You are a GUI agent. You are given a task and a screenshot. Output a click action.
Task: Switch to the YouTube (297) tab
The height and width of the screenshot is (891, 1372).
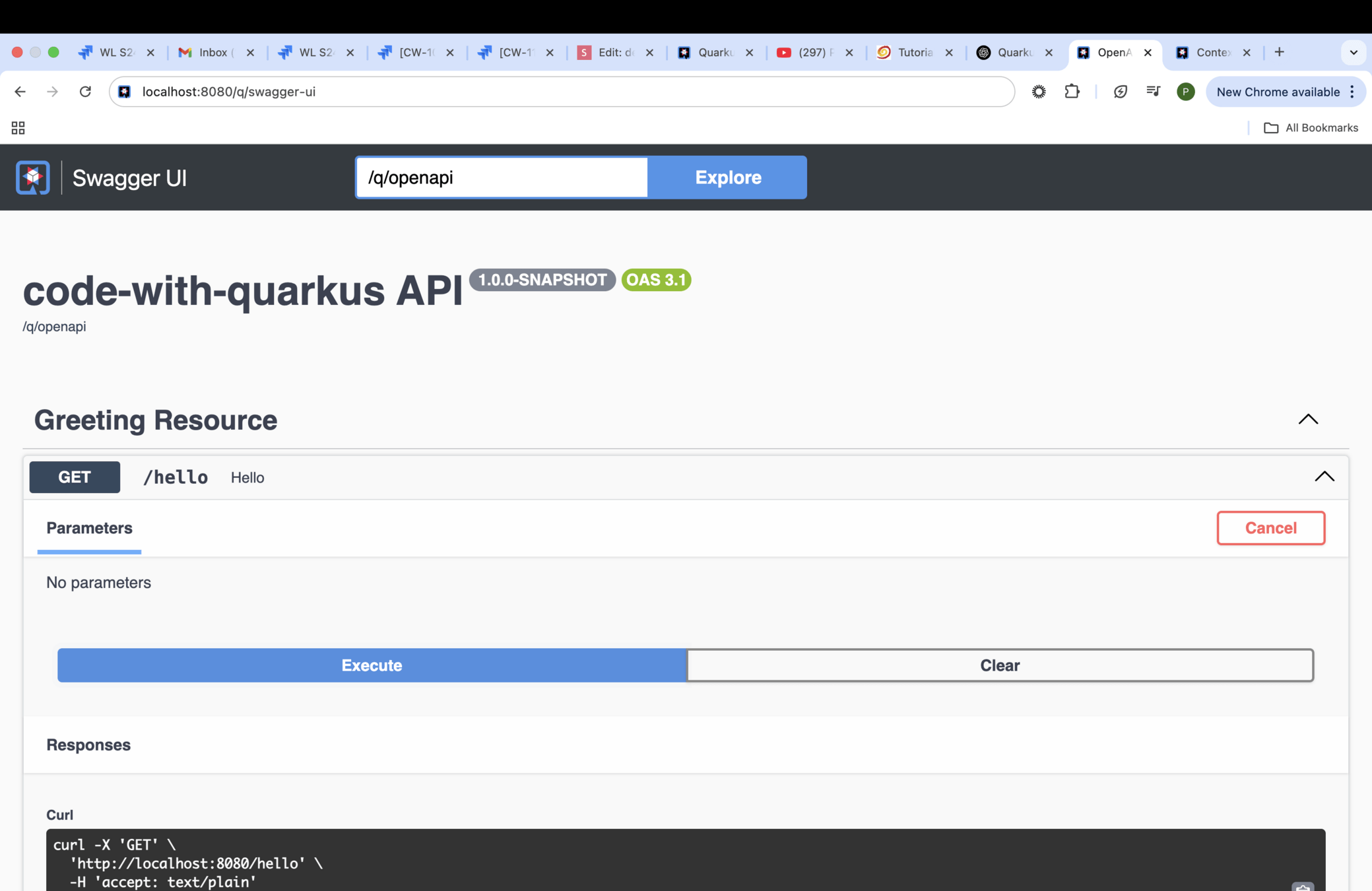pos(812,52)
